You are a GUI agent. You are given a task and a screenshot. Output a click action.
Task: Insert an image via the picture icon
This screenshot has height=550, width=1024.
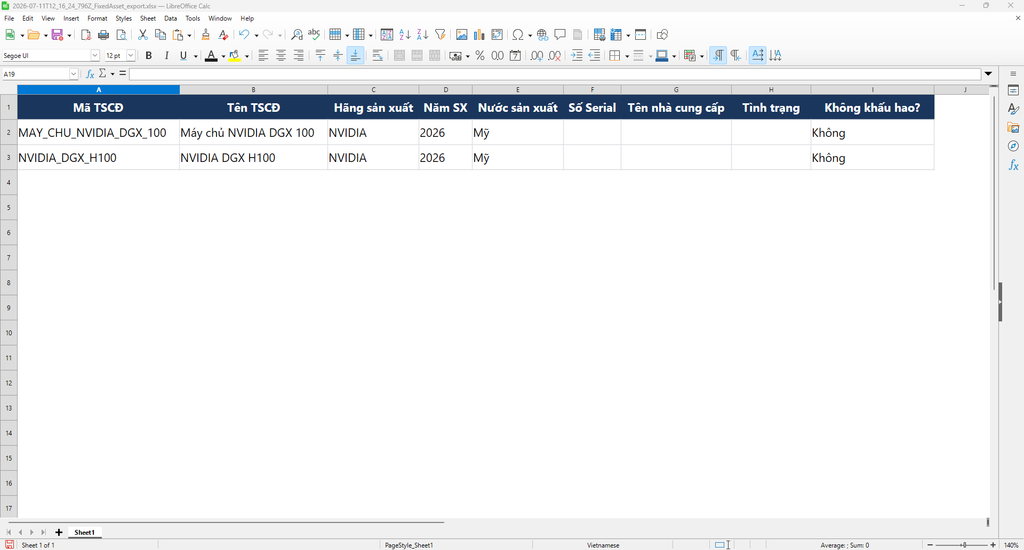[462, 35]
